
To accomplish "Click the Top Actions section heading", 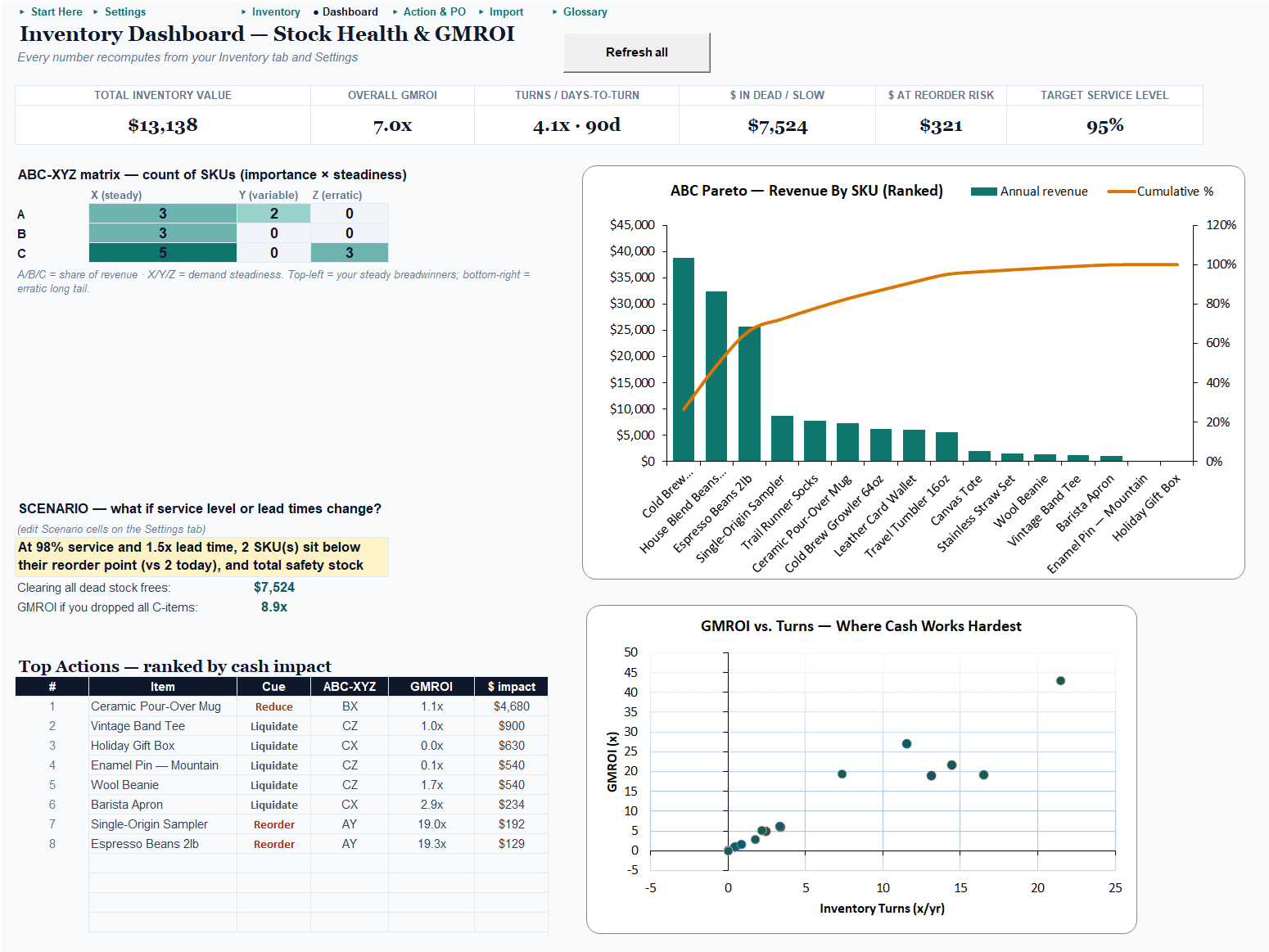I will pyautogui.click(x=175, y=666).
